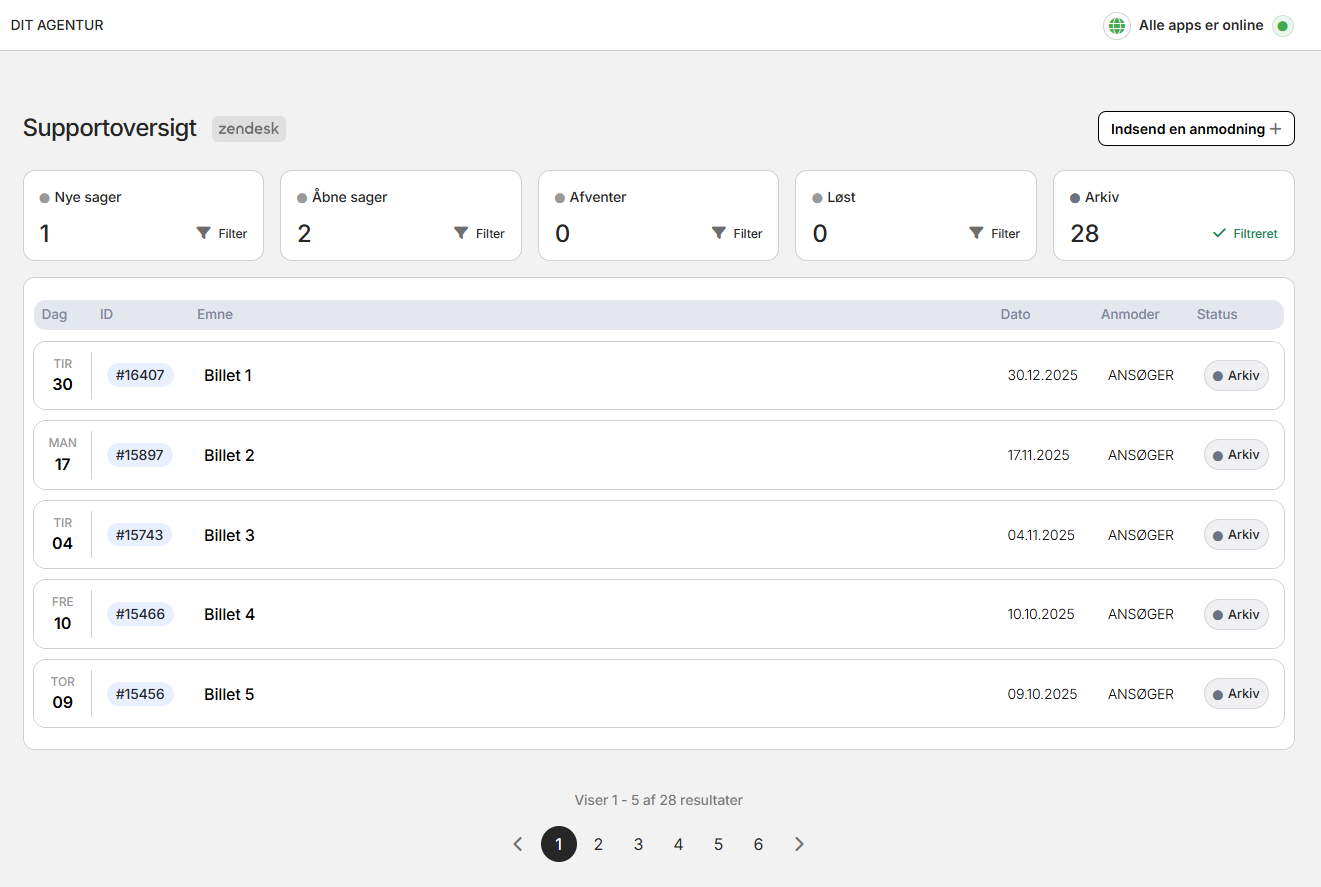Click the funnel filter icon for Nye sager
This screenshot has height=887, width=1321.
coord(204,233)
